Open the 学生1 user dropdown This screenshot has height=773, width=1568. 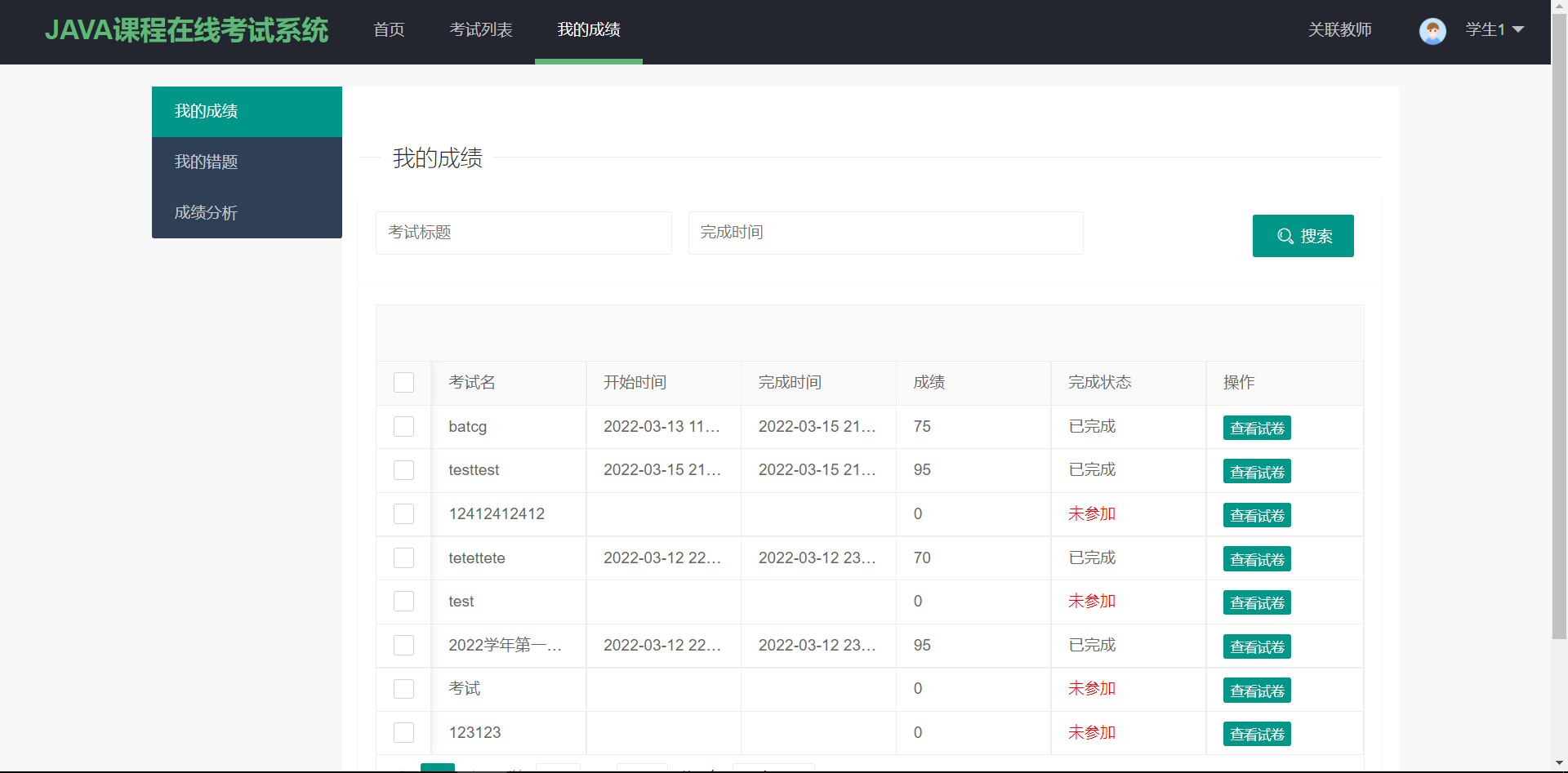(x=1494, y=30)
